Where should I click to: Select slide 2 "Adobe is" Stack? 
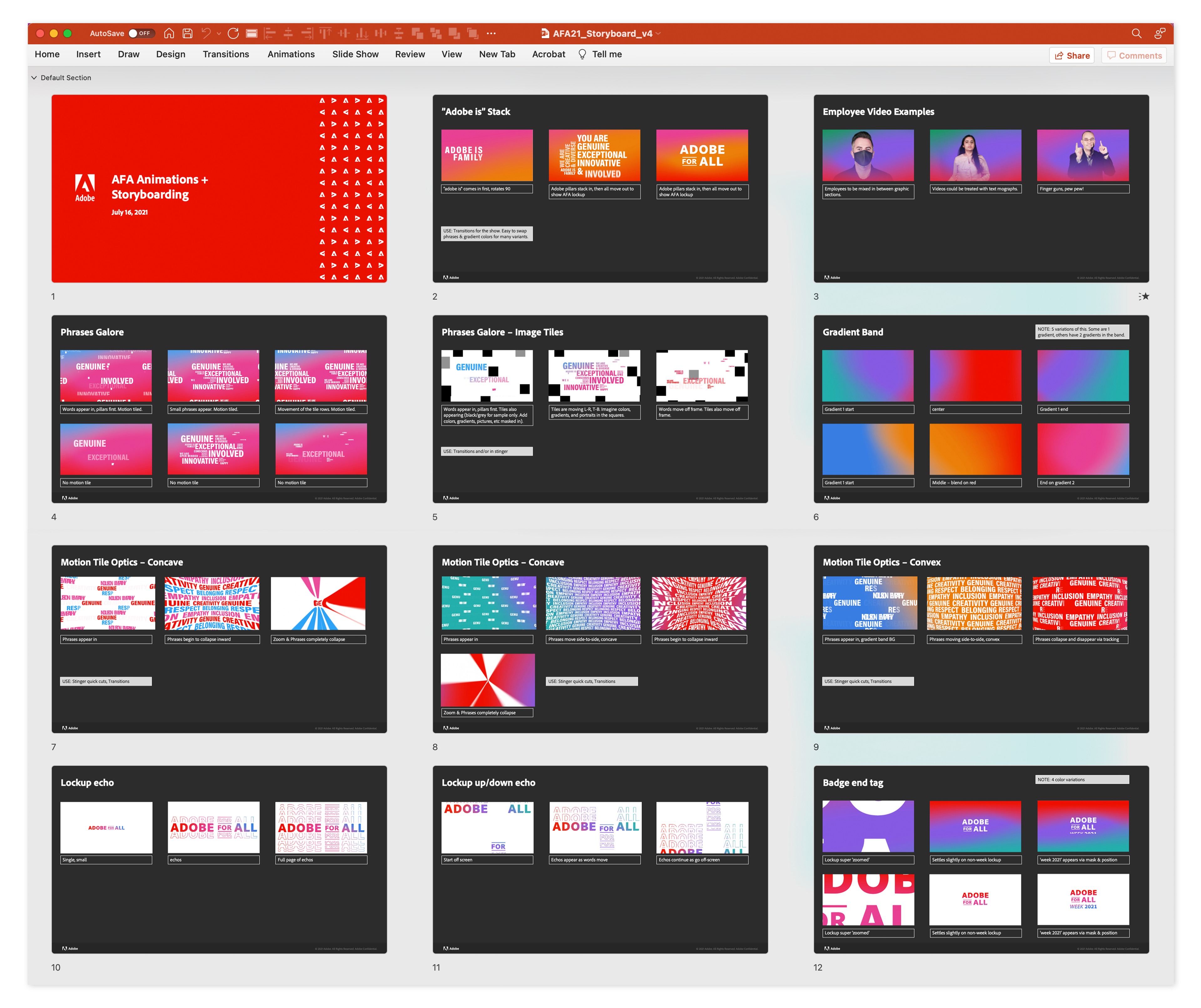coord(600,189)
